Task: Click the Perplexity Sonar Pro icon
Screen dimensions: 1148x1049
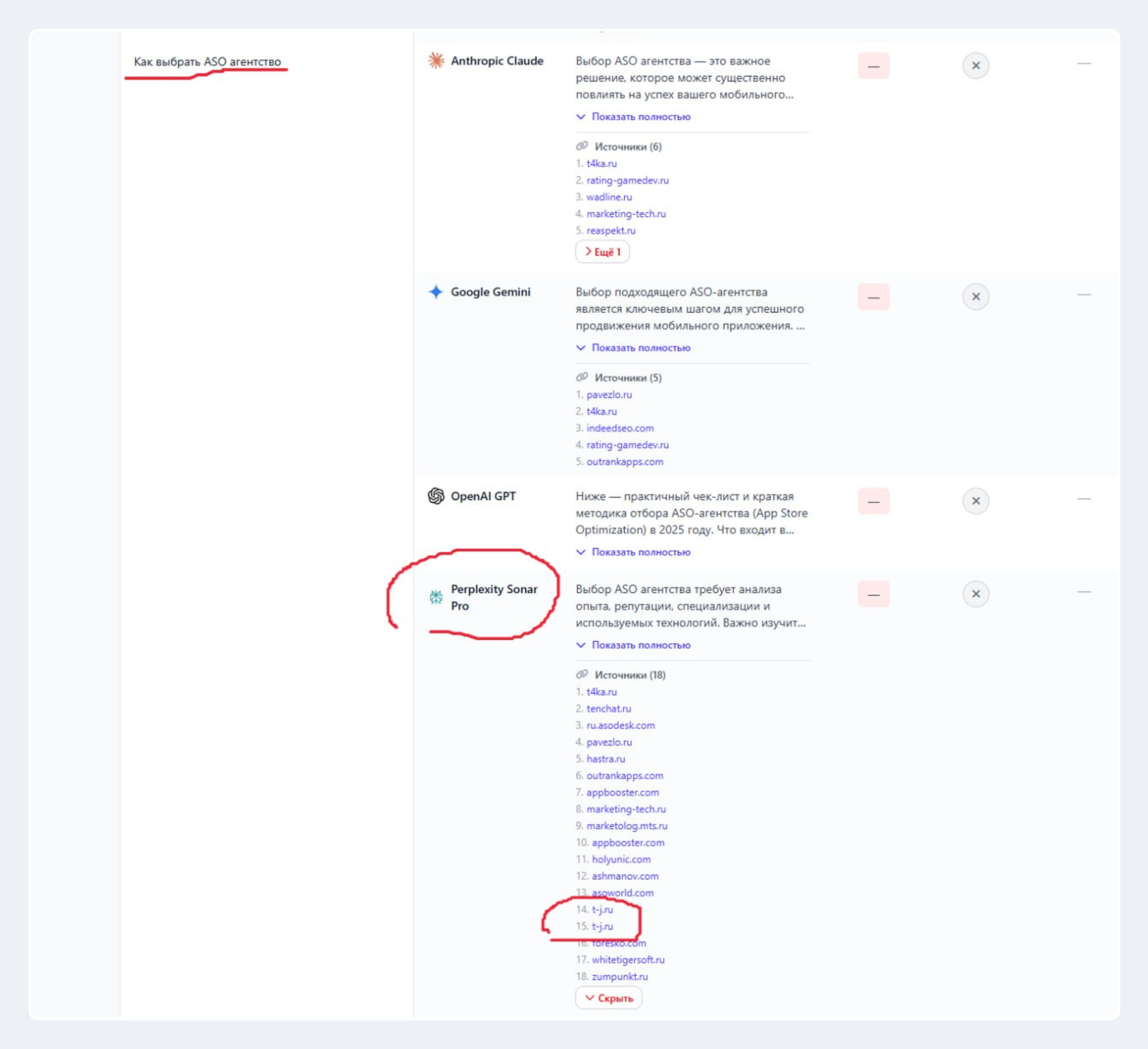Action: pyautogui.click(x=436, y=597)
